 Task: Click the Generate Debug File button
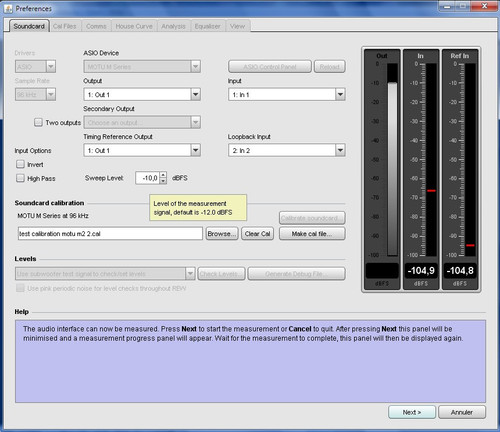[x=296, y=274]
